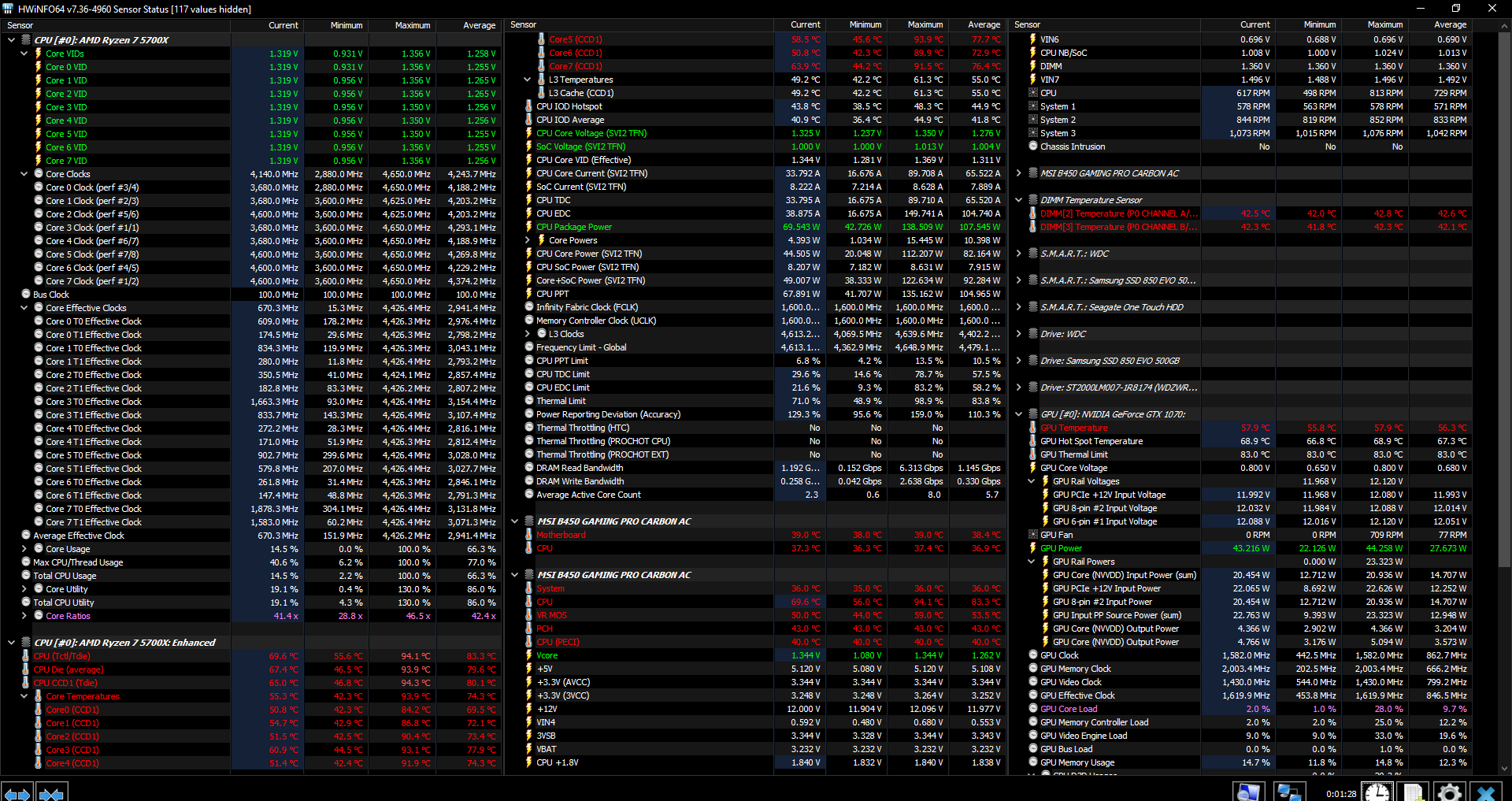Click the circle icon beside Bus Clock
The width and height of the screenshot is (1512, 801).
(x=25, y=295)
